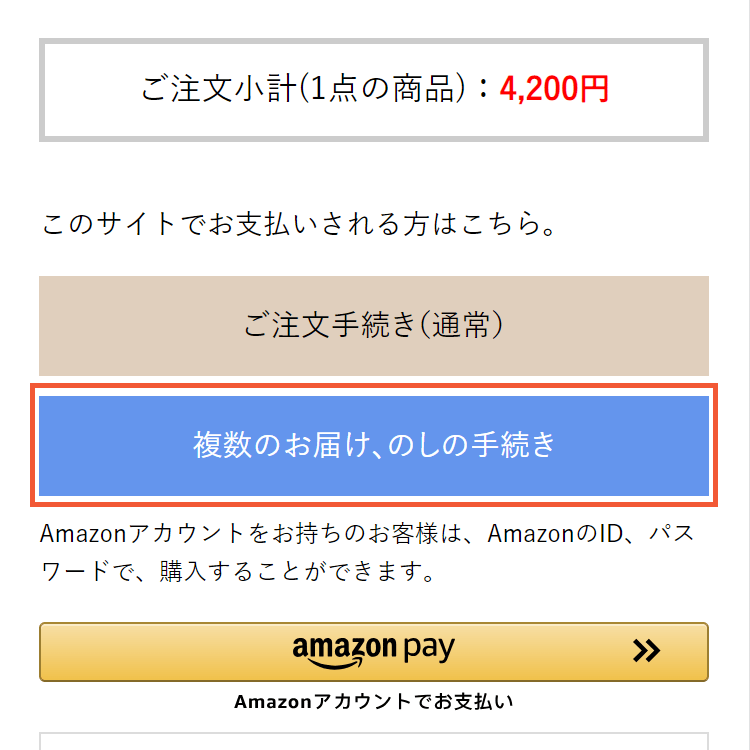The height and width of the screenshot is (750, 750).
Task: Click the Amazonアカウントでお支払い caption
Action: (374, 701)
